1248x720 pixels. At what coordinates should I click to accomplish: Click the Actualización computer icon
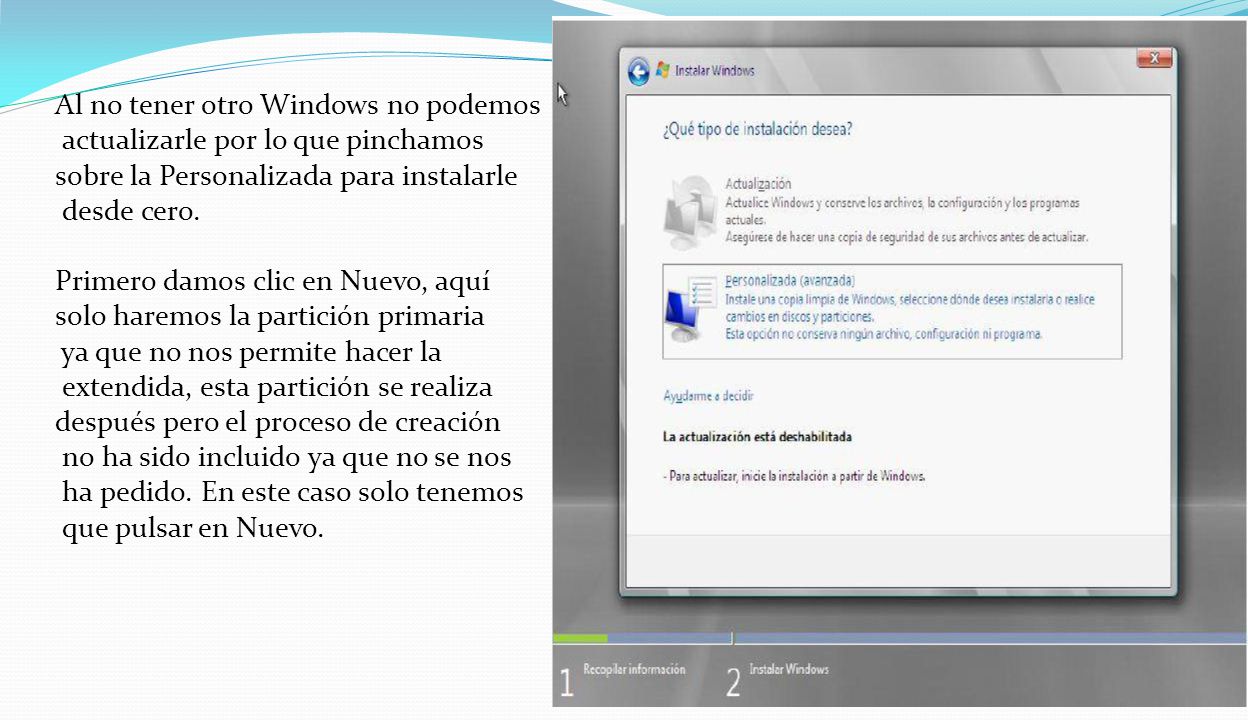pos(690,213)
